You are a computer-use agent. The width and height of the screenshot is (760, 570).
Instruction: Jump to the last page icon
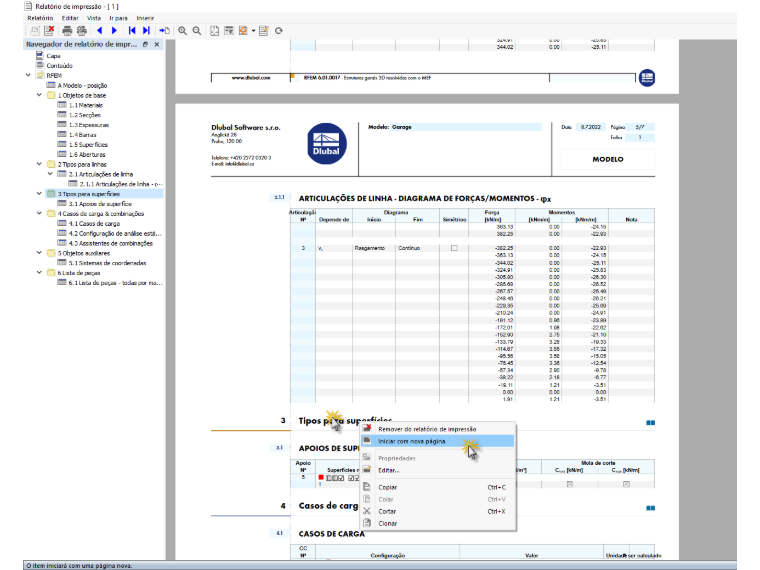point(146,31)
